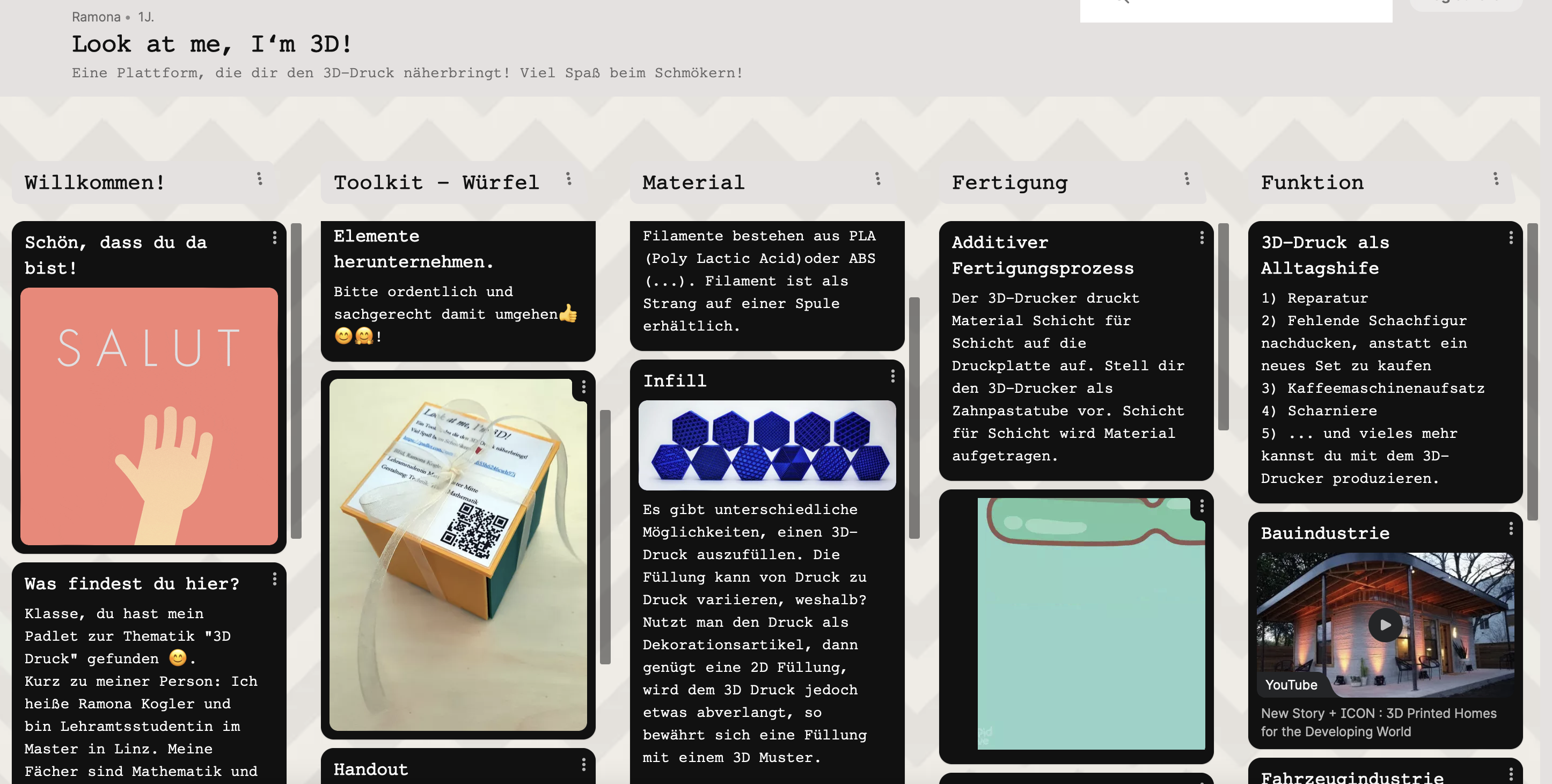Click the Material column scrollbar
1552x784 pixels.
coord(914,417)
